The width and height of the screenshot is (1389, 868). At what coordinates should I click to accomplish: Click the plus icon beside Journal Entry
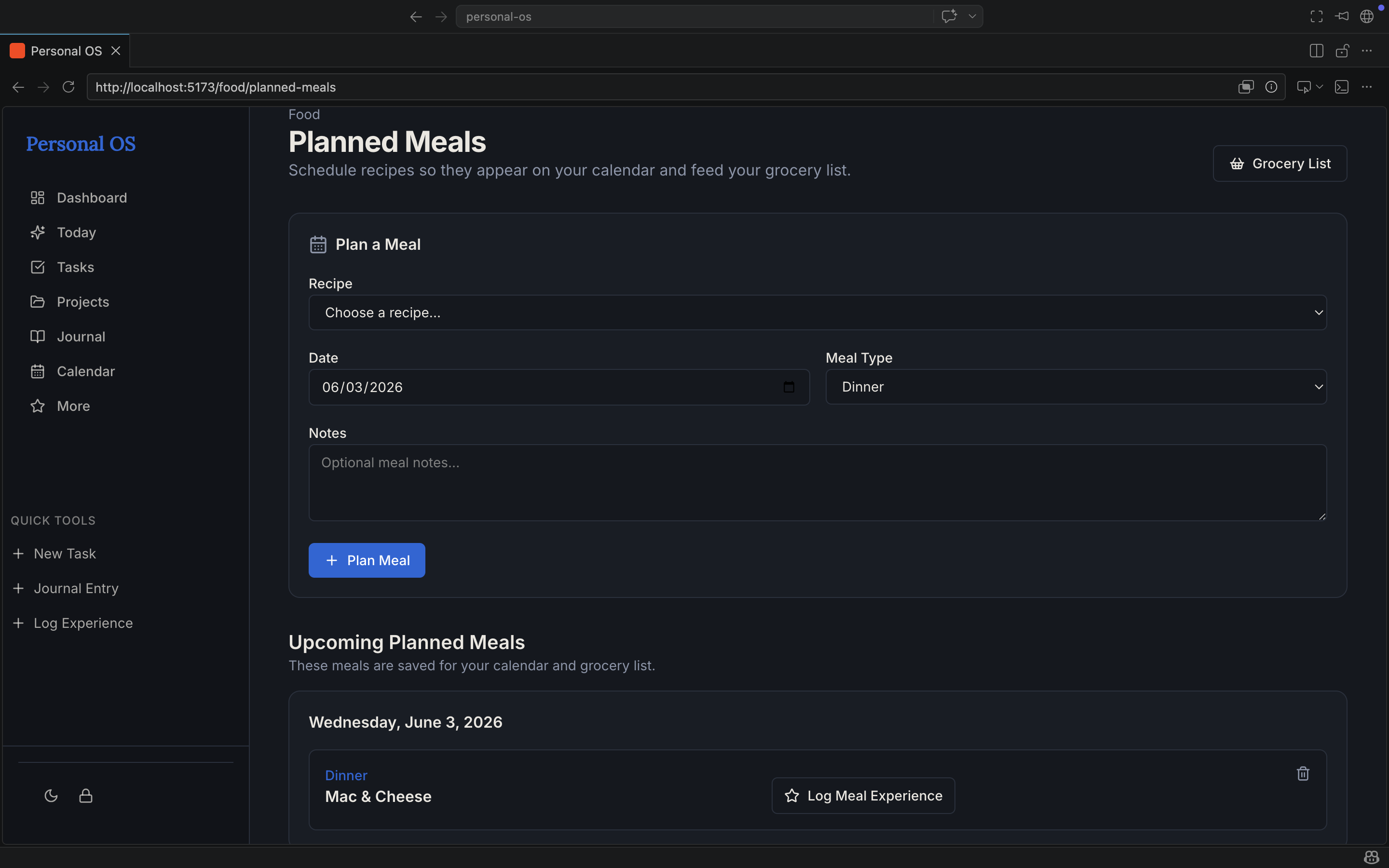coord(18,588)
